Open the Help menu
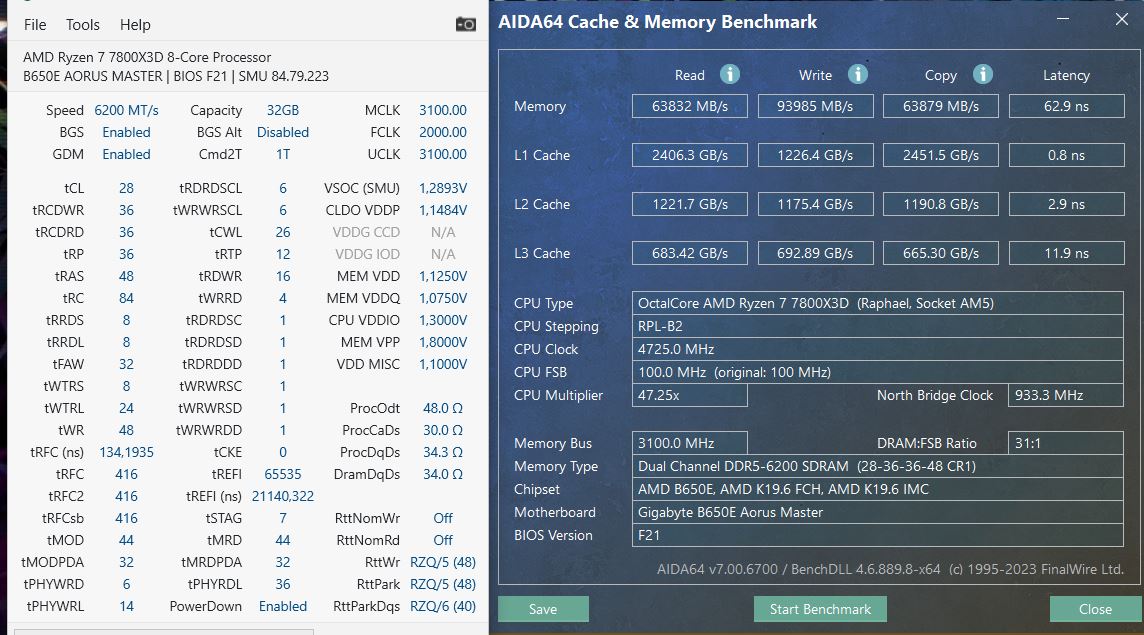This screenshot has width=1144, height=635. pyautogui.click(x=135, y=25)
